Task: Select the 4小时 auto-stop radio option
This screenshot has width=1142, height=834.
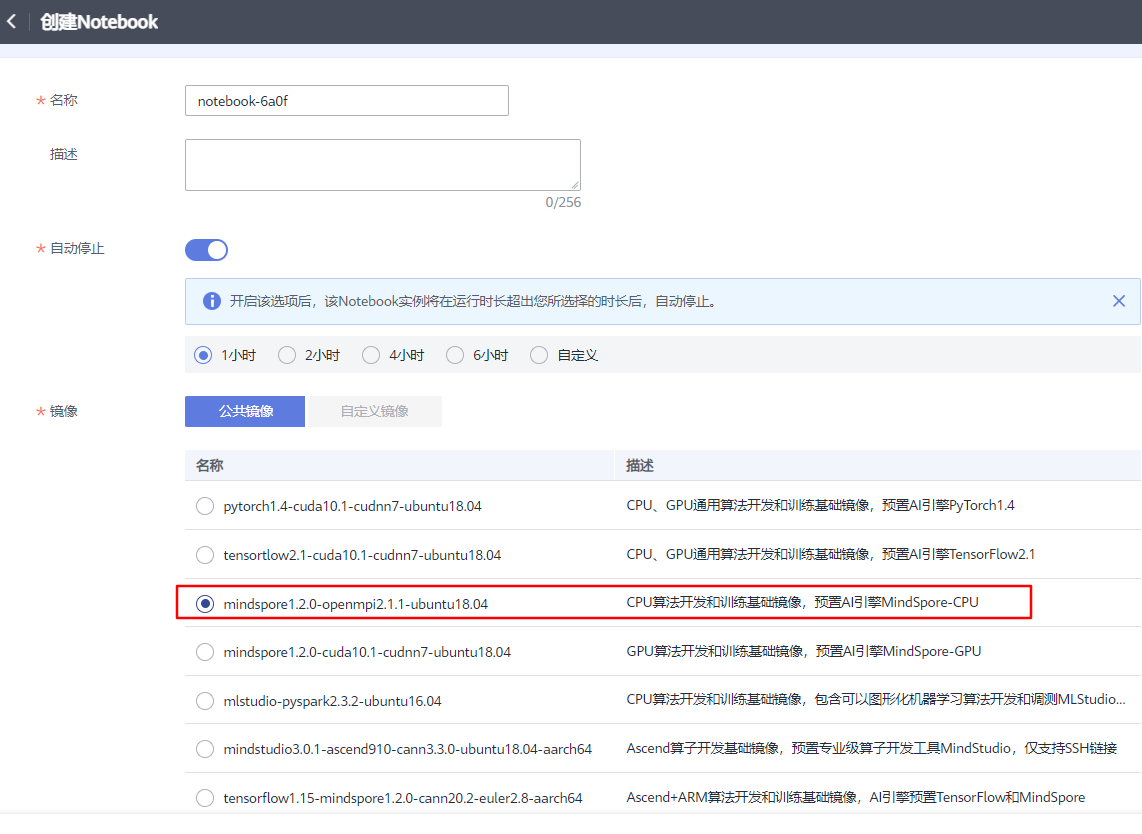Action: [x=371, y=355]
